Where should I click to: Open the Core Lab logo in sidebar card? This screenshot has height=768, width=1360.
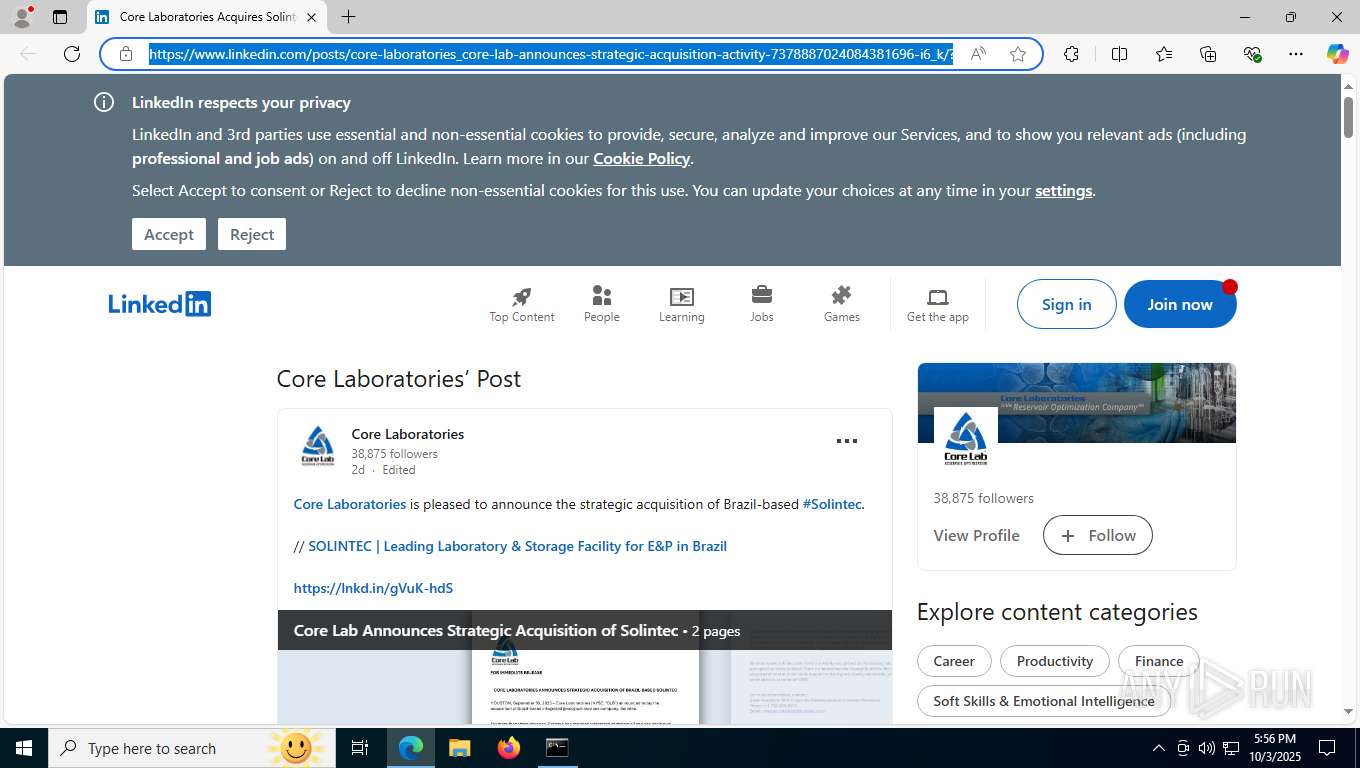tap(966, 439)
